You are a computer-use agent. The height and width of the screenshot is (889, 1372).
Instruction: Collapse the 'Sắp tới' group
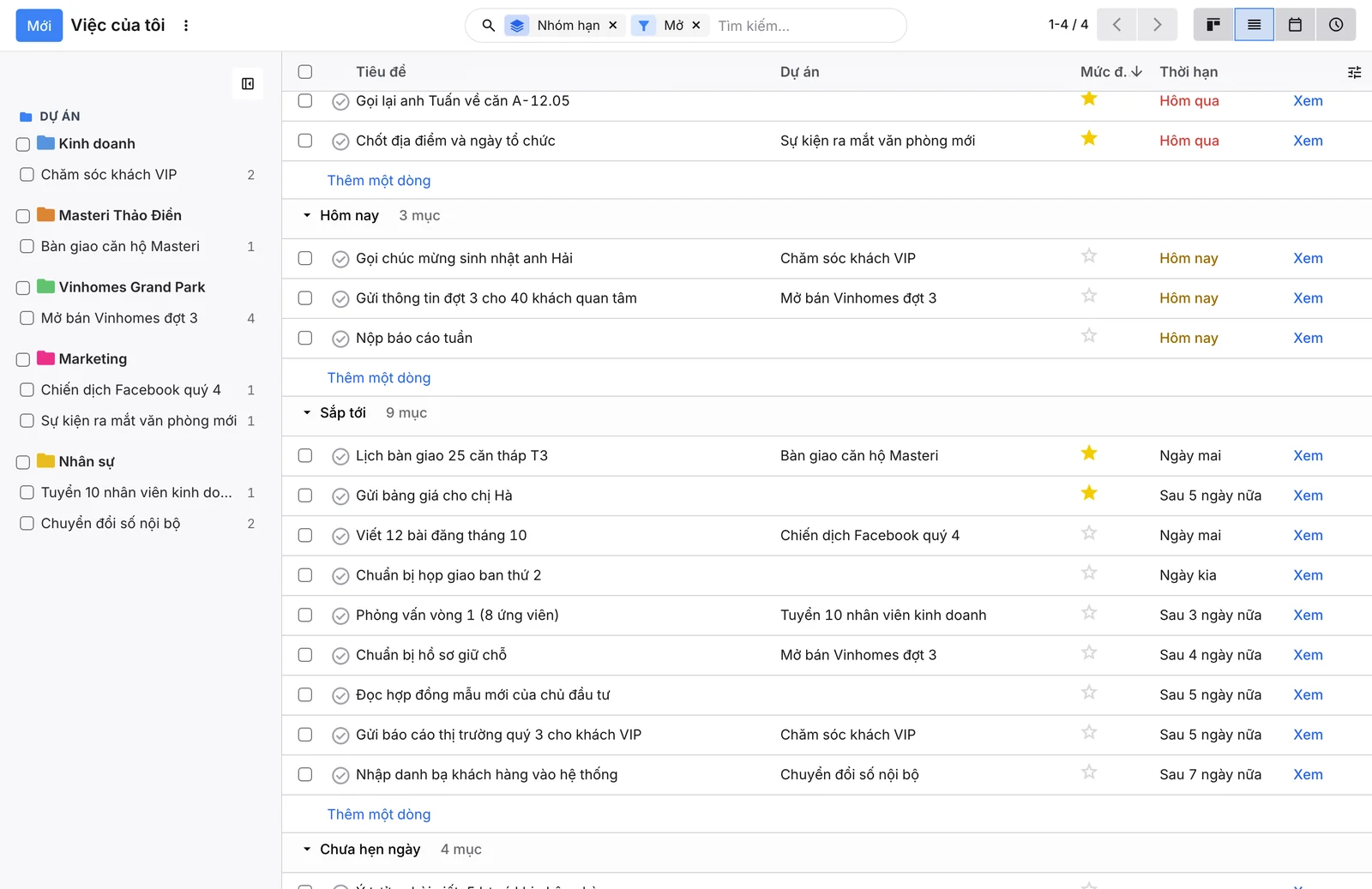click(x=307, y=413)
